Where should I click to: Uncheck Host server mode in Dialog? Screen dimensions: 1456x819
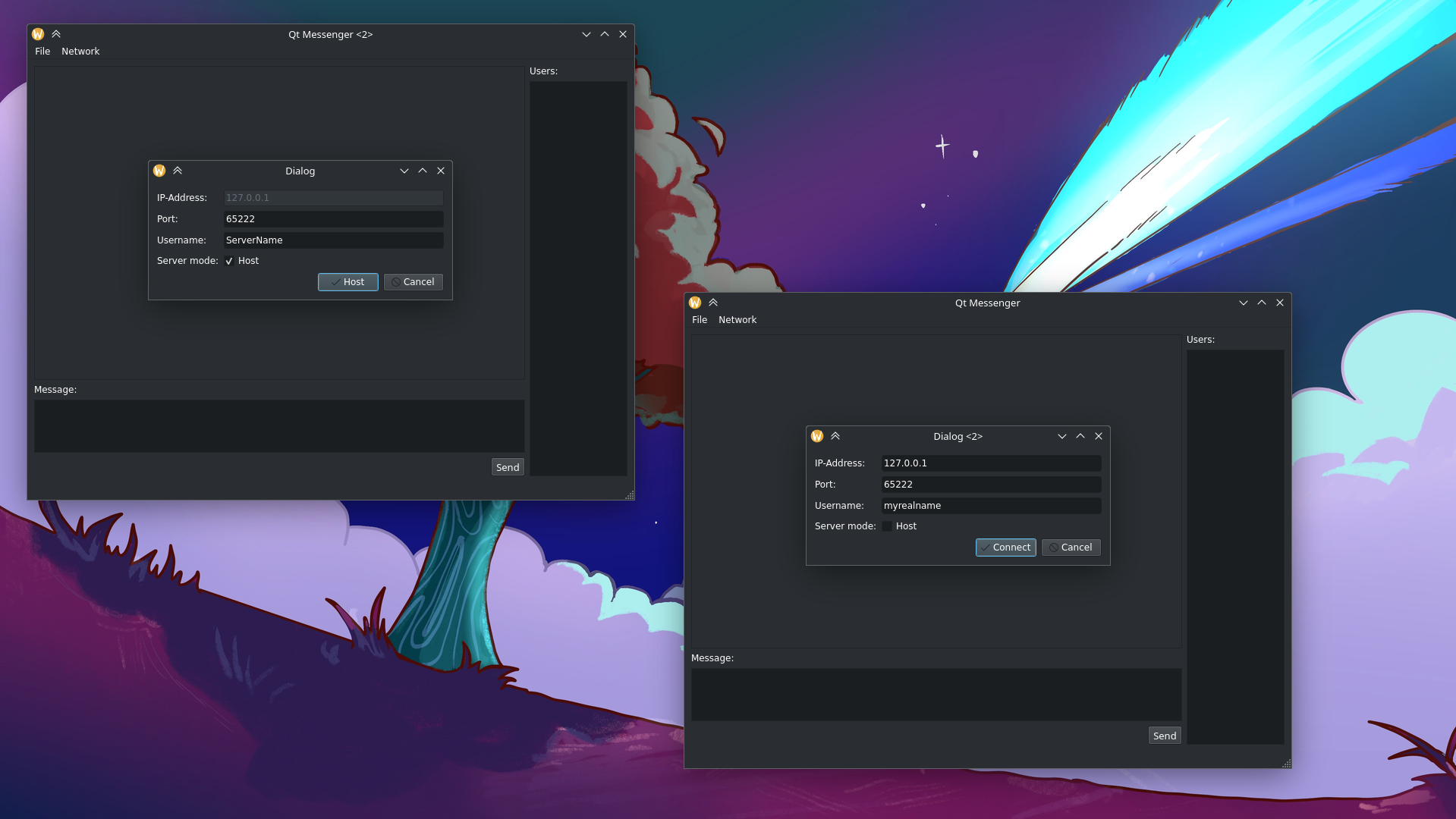[229, 261]
